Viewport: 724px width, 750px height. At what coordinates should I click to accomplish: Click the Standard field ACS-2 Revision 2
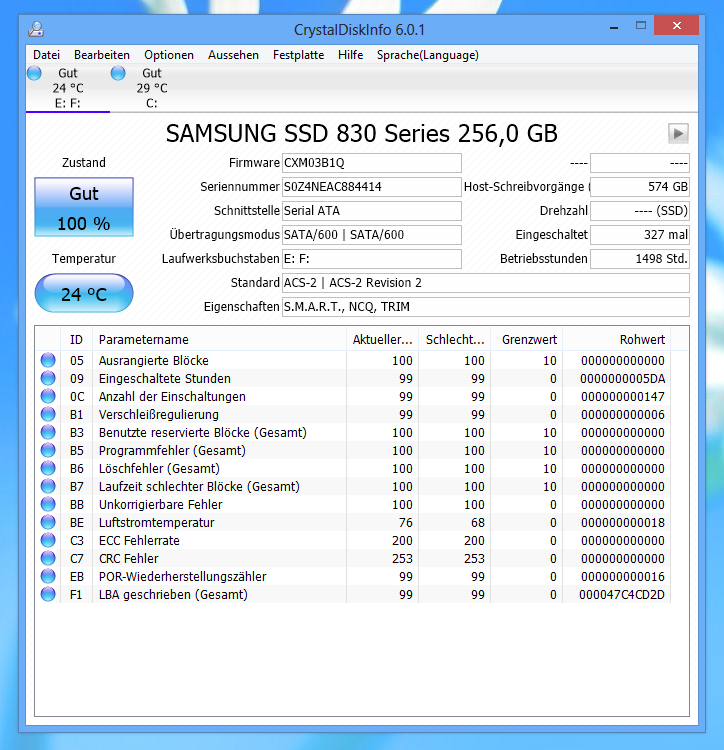(486, 283)
